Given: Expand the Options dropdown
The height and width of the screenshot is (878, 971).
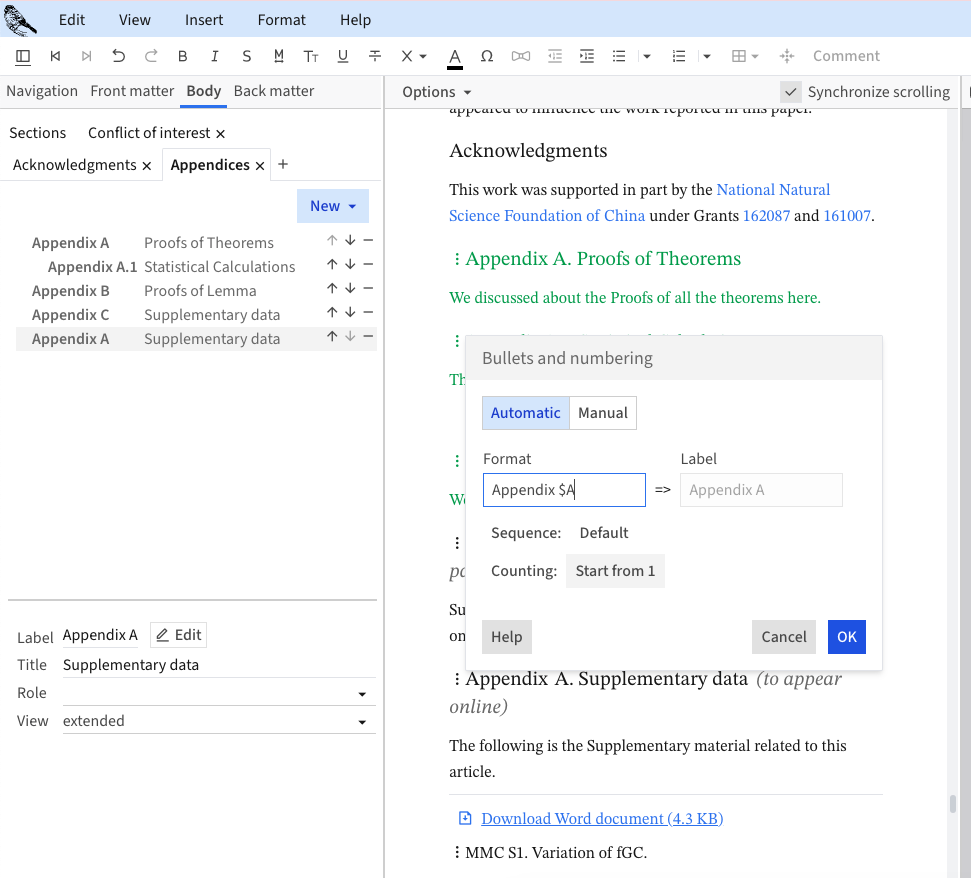Looking at the screenshot, I should pyautogui.click(x=436, y=92).
